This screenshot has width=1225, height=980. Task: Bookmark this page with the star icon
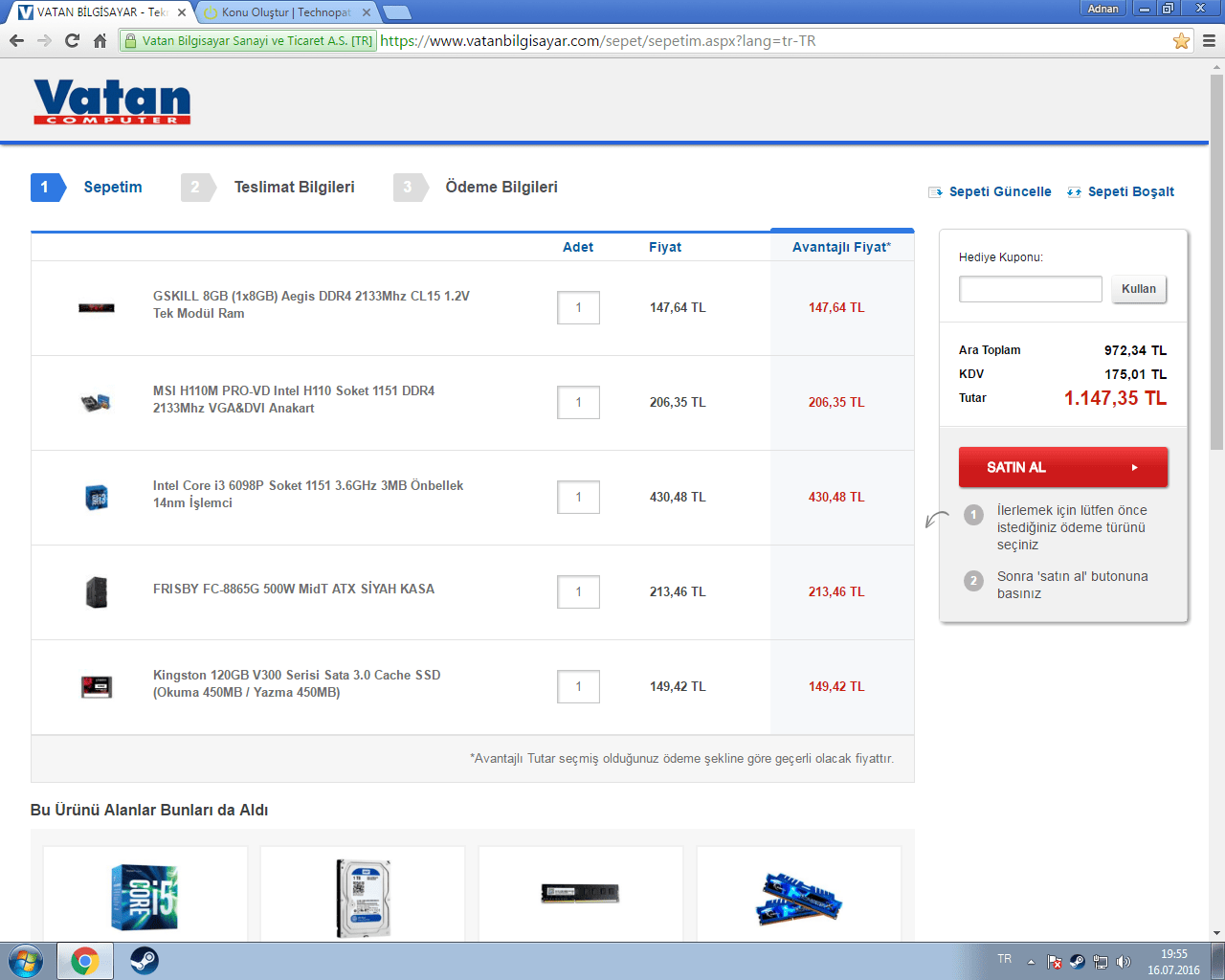coord(1181,40)
